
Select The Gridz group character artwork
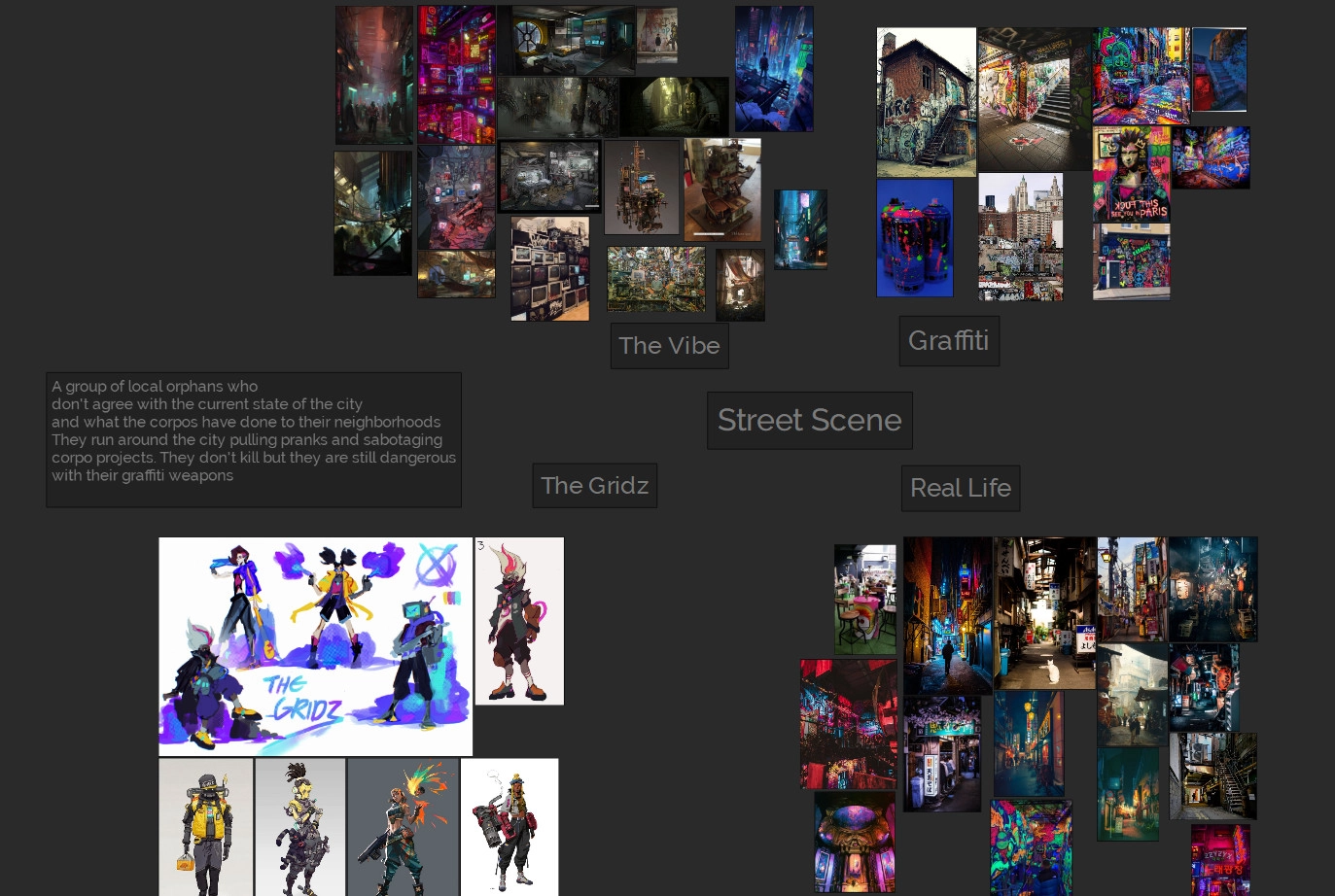[315, 646]
